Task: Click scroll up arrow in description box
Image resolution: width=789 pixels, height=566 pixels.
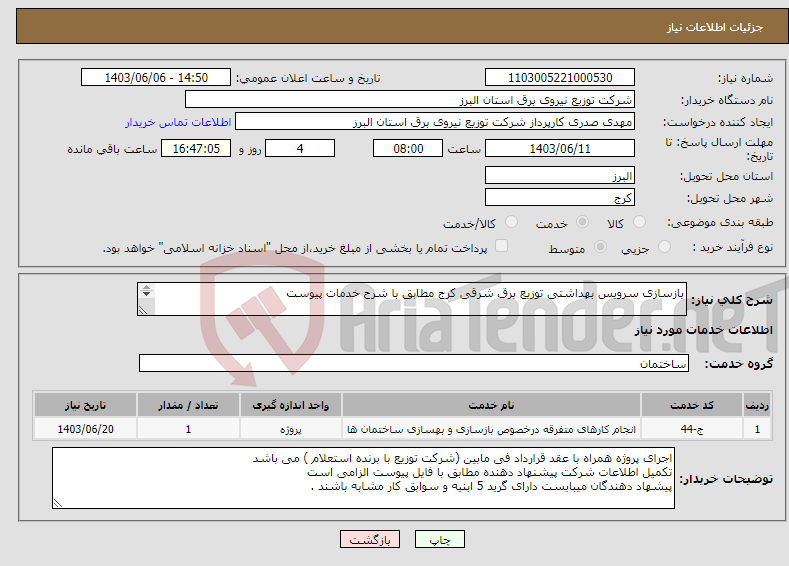Action: (146, 287)
